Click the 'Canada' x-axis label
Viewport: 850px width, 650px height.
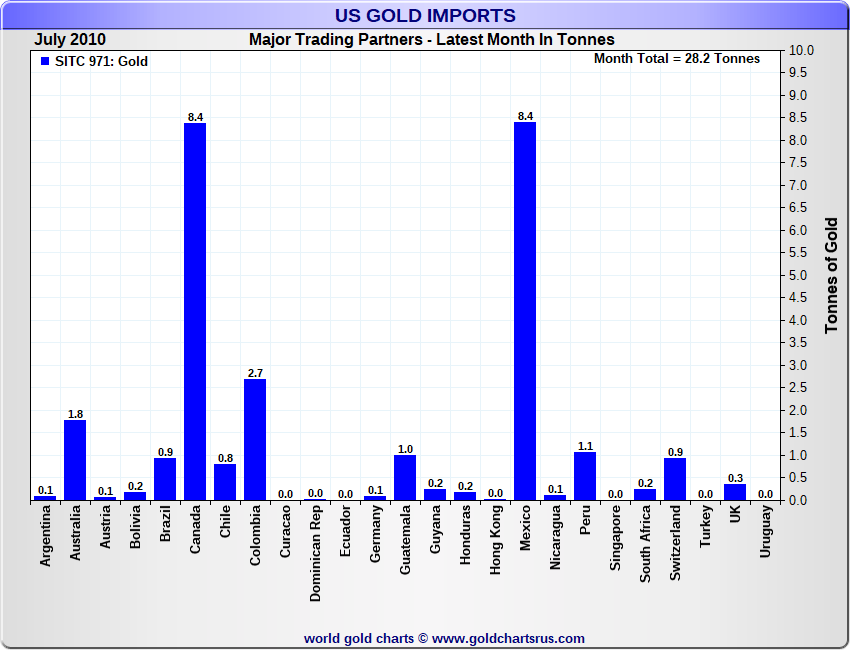click(x=195, y=529)
